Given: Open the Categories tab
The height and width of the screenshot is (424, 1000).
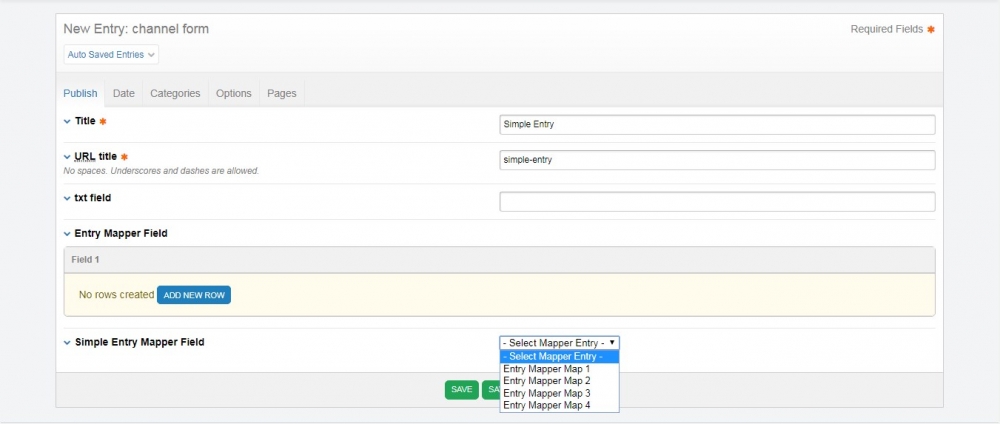Looking at the screenshot, I should 175,93.
